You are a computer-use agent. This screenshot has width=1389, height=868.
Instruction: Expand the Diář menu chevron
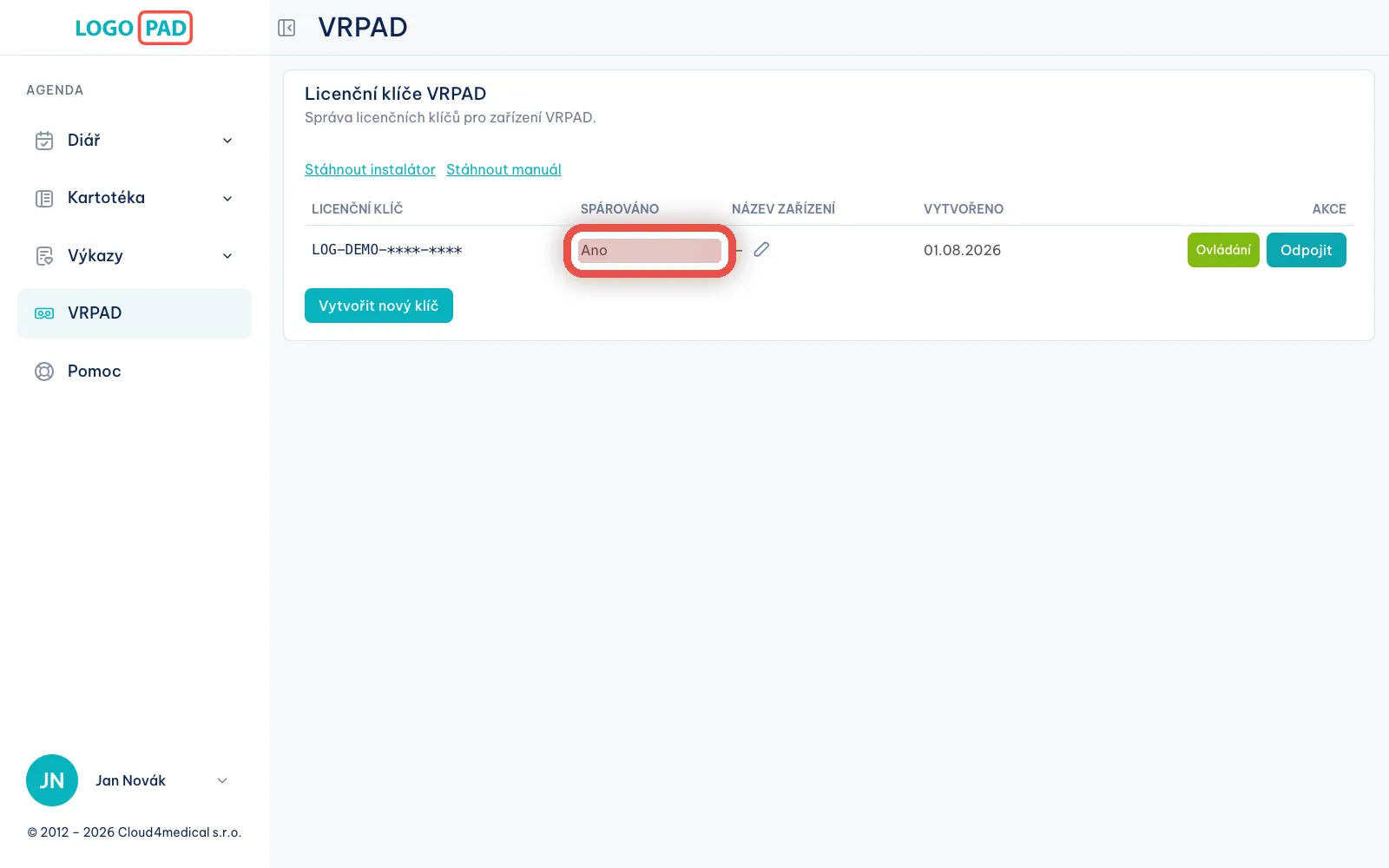(227, 141)
